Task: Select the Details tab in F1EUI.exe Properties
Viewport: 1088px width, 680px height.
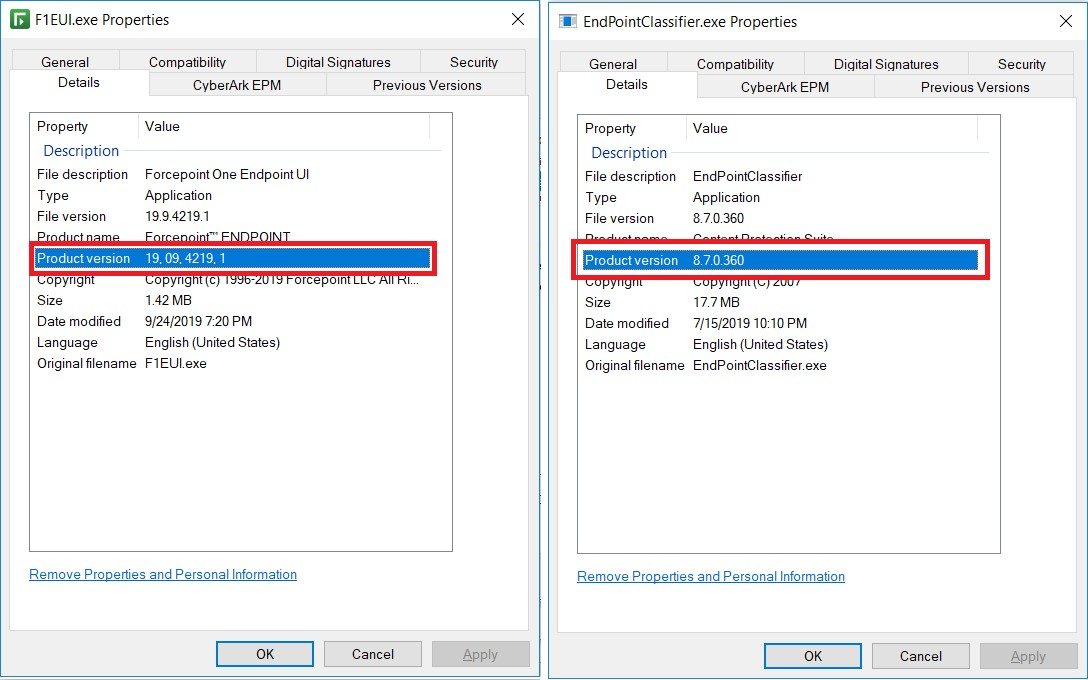Action: (x=78, y=83)
